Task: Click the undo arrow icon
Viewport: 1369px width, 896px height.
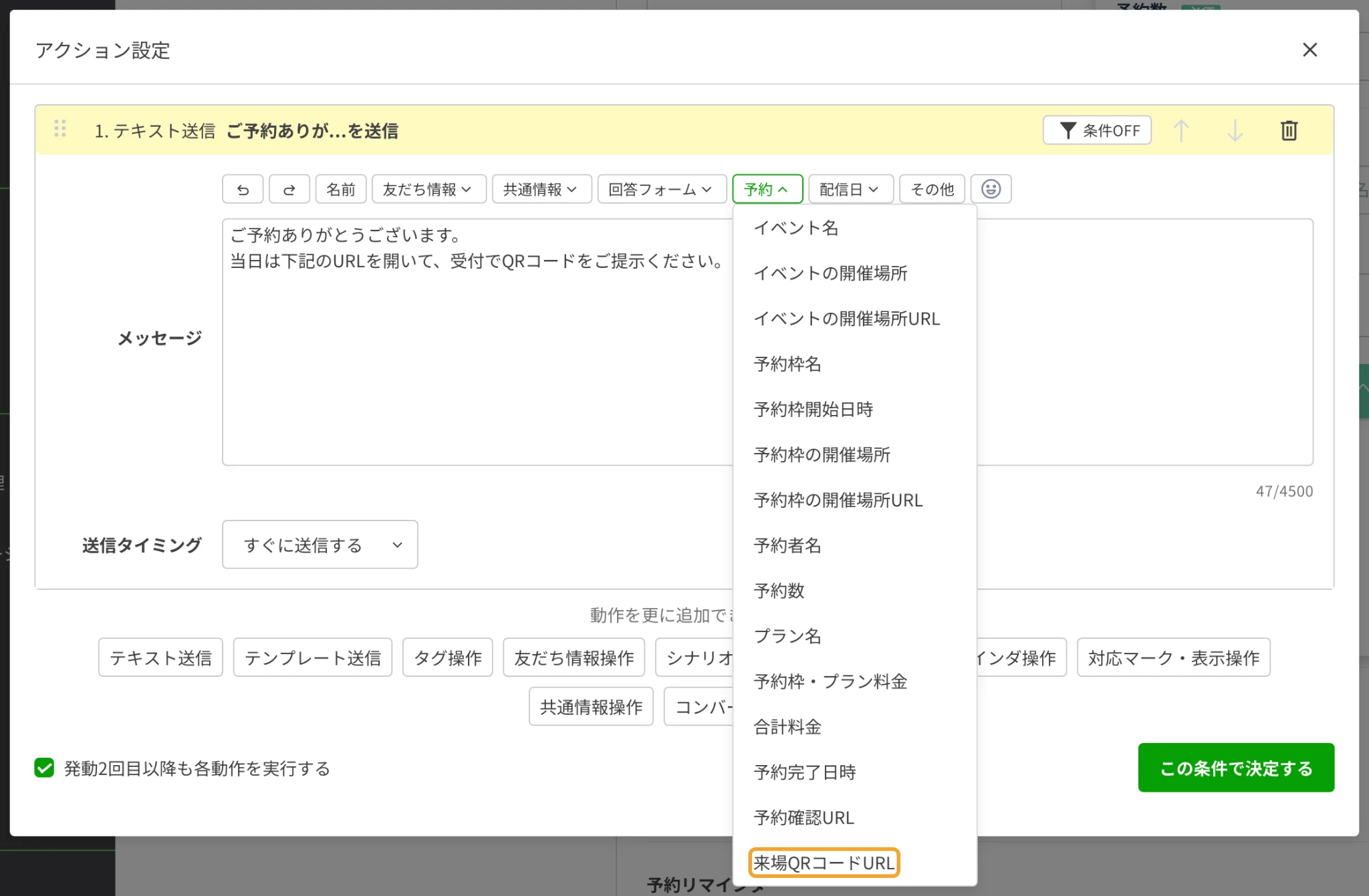Action: [243, 190]
